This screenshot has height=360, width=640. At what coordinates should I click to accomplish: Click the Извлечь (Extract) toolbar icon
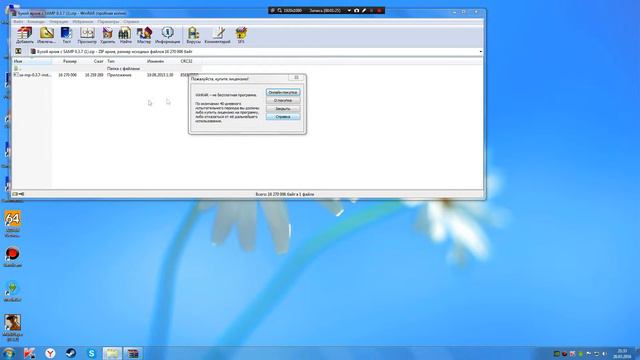pyautogui.click(x=47, y=35)
